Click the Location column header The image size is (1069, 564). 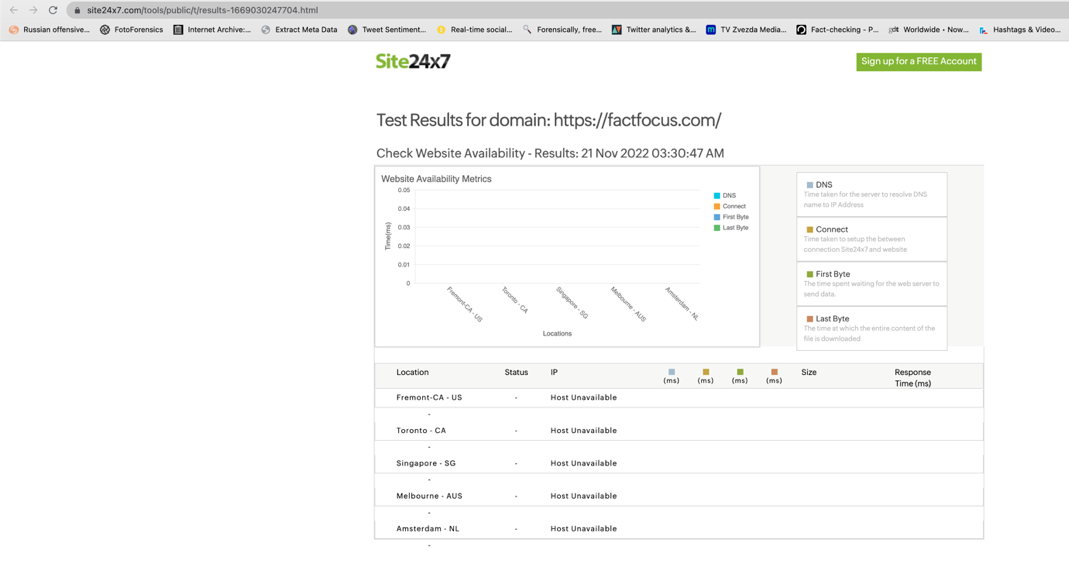coord(412,372)
